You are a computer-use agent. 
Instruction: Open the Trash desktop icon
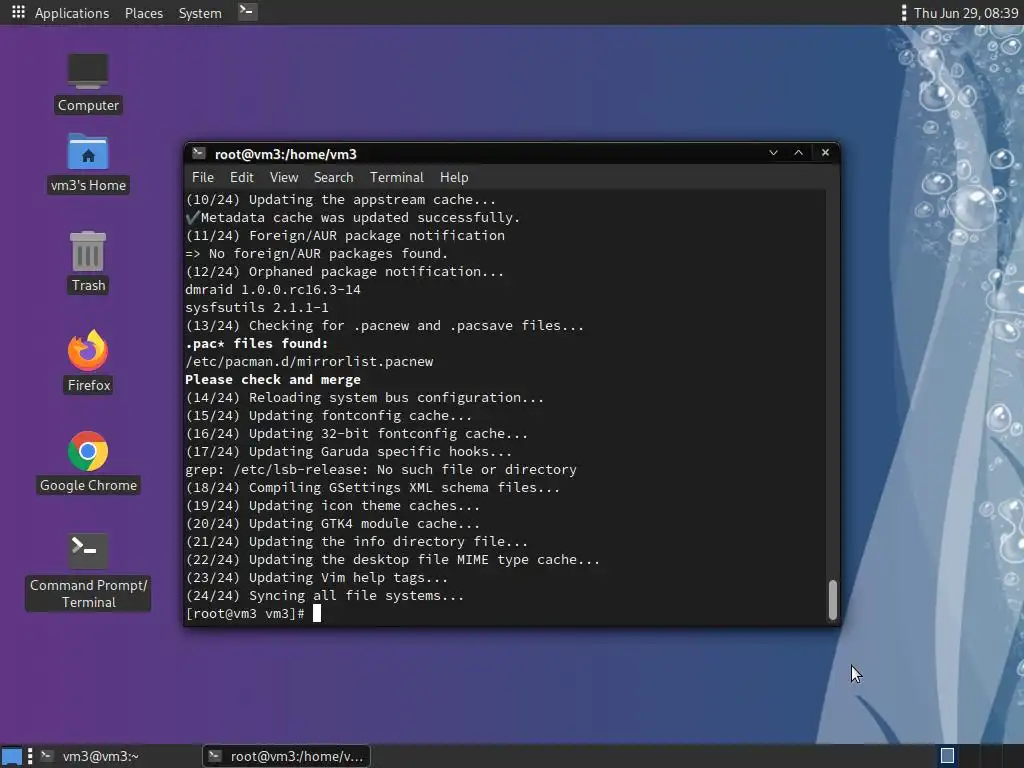coord(88,263)
